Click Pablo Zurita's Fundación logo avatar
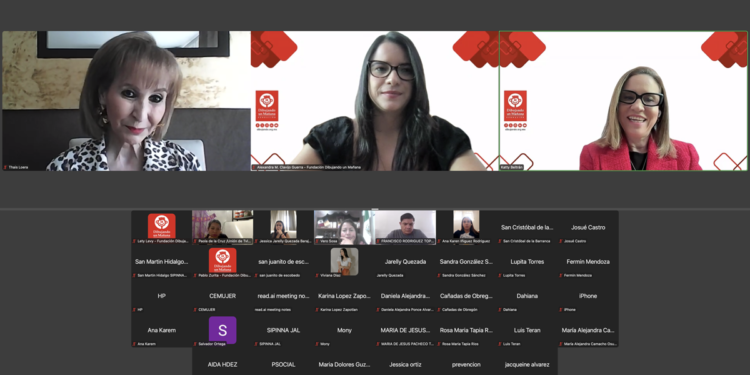750x375 pixels. 222,261
